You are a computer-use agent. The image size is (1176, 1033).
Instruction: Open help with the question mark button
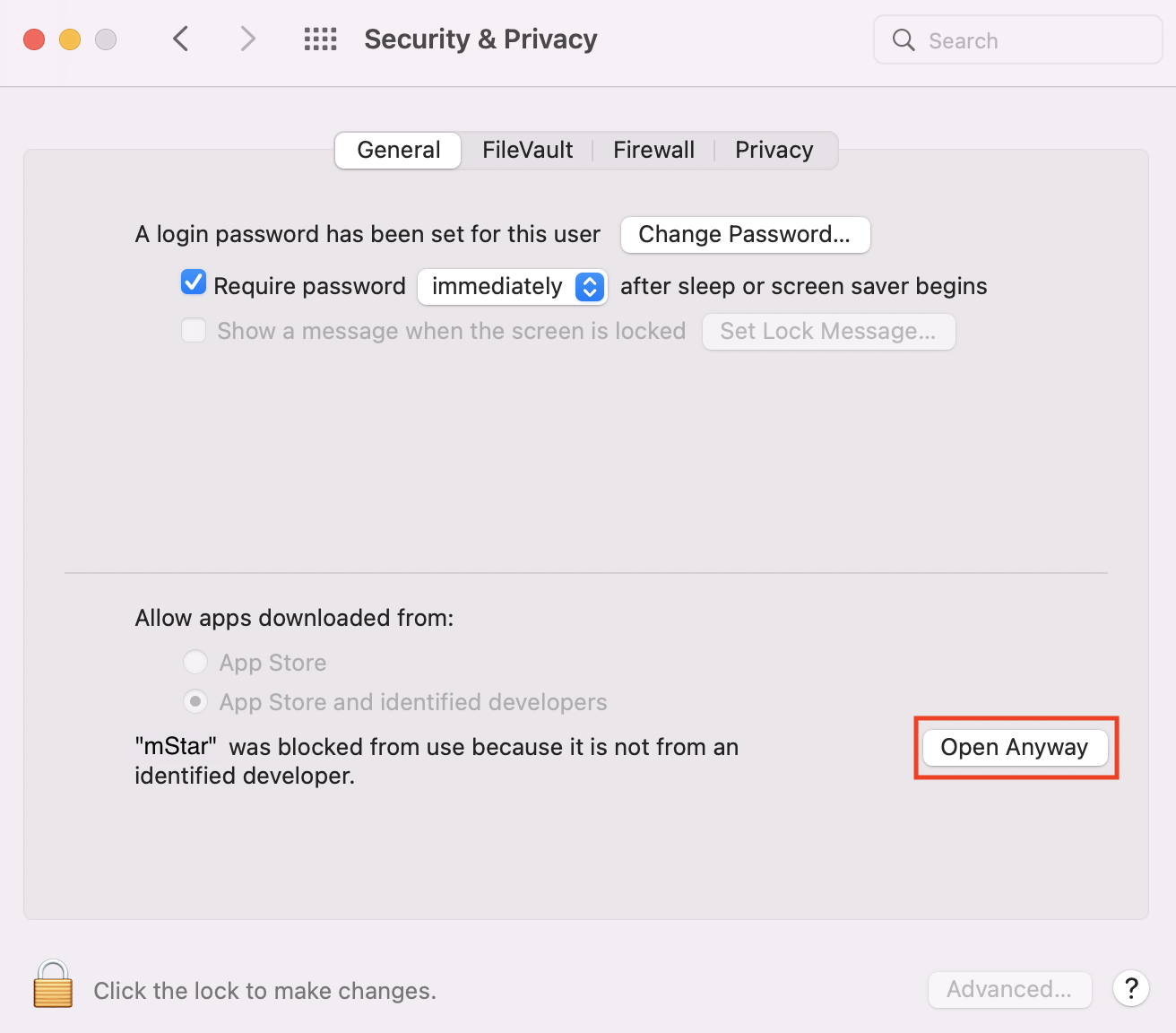[1131, 989]
